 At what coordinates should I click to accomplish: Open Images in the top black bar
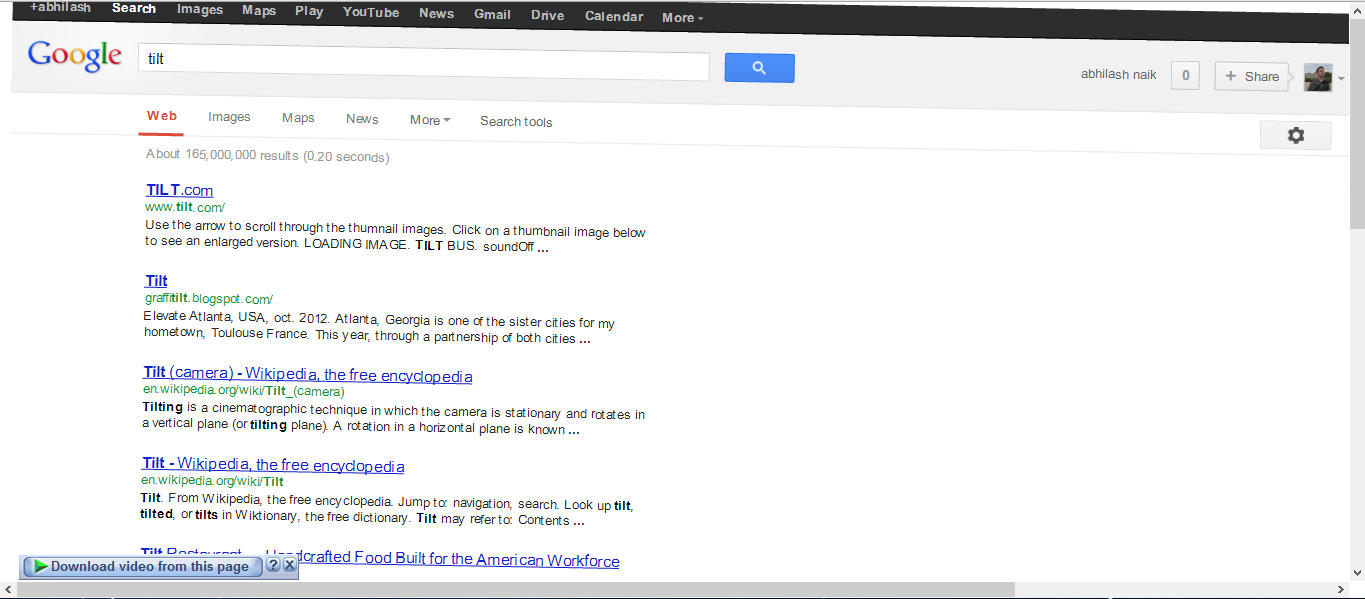[x=200, y=9]
